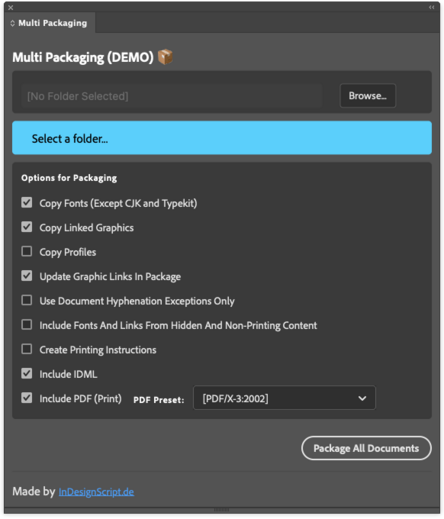This screenshot has width=444, height=519.
Task: Toggle Update Graphic Links In Package
Action: pyautogui.click(x=27, y=276)
